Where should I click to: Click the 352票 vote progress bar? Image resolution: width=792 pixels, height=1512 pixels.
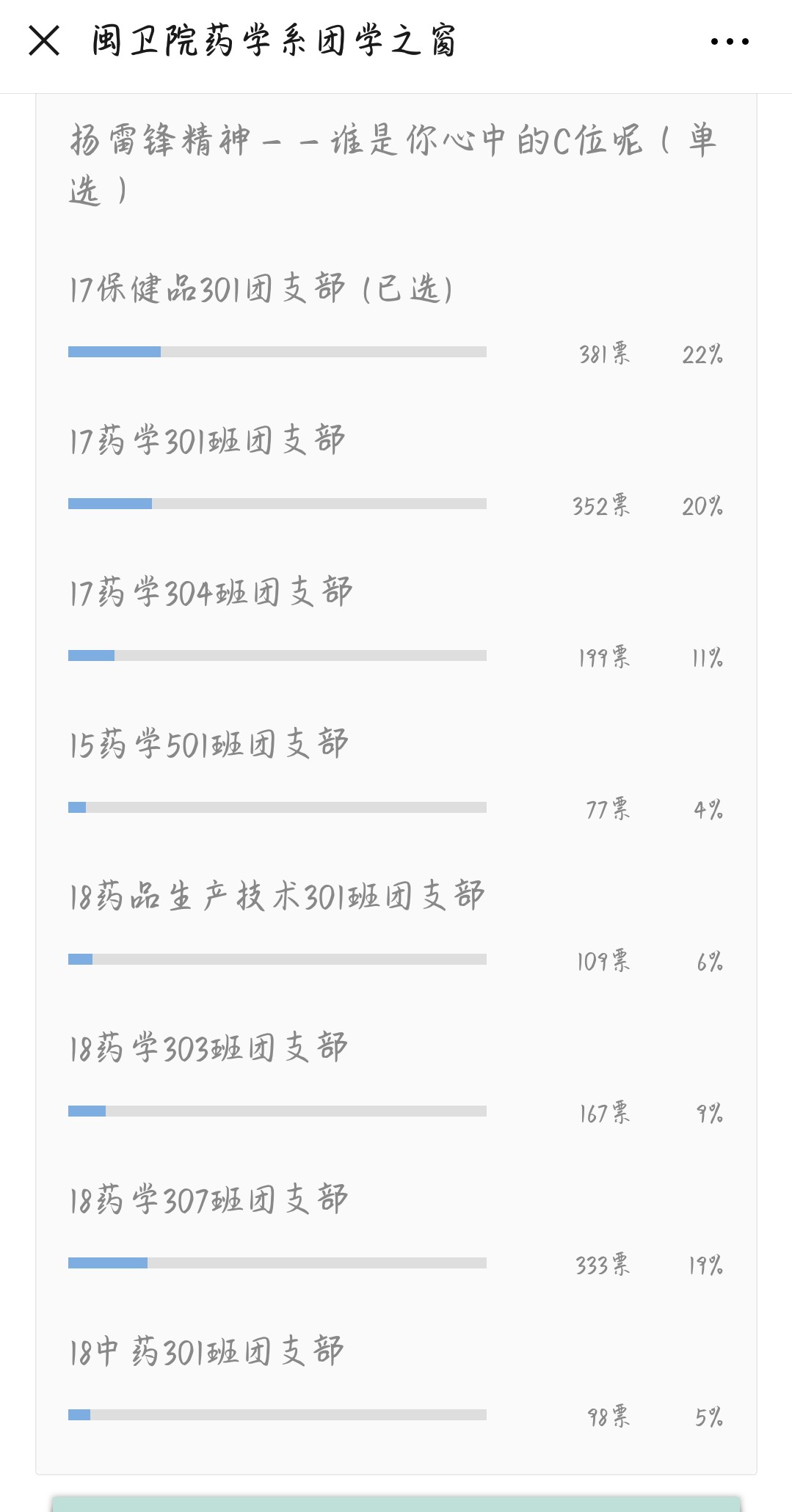tap(277, 504)
